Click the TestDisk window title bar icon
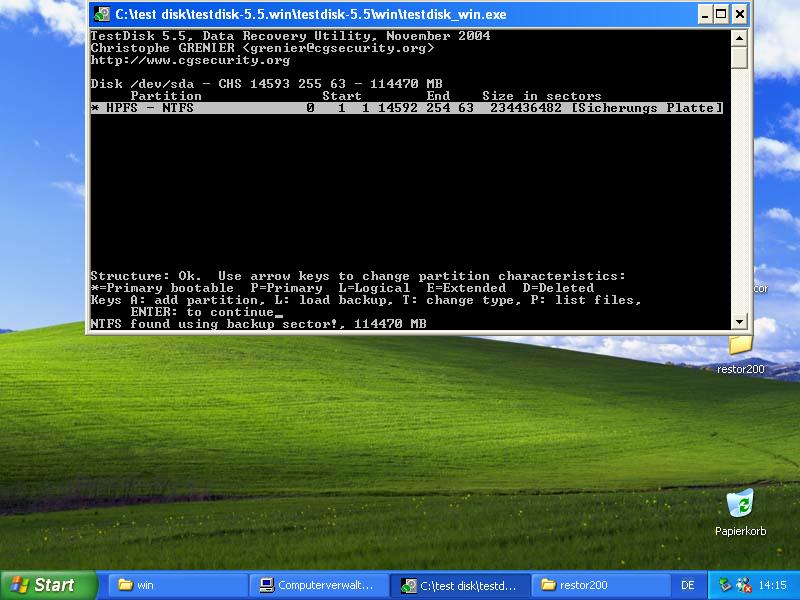The width and height of the screenshot is (800, 600). tap(102, 14)
